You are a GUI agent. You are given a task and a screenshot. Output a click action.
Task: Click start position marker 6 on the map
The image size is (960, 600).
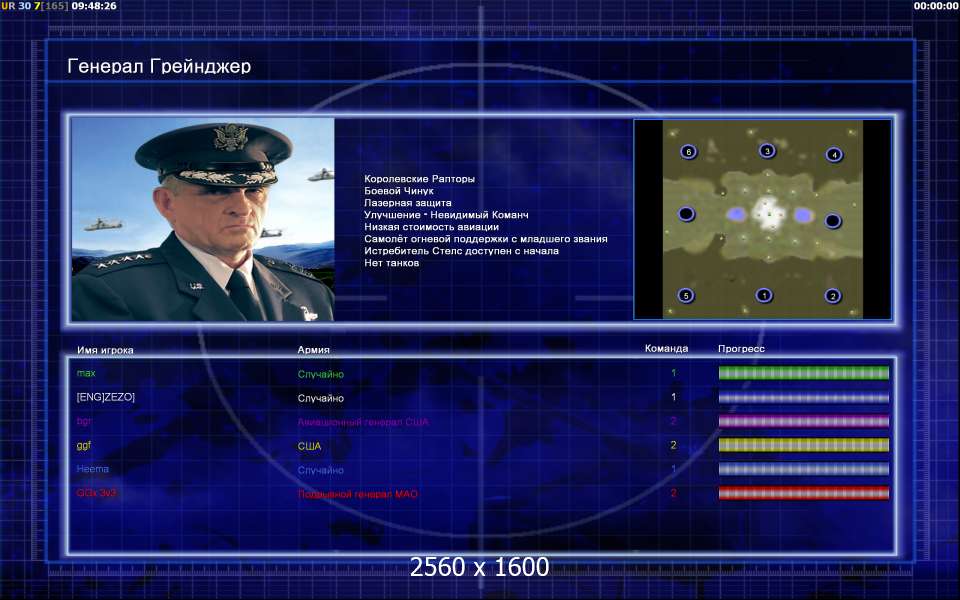pyautogui.click(x=688, y=152)
